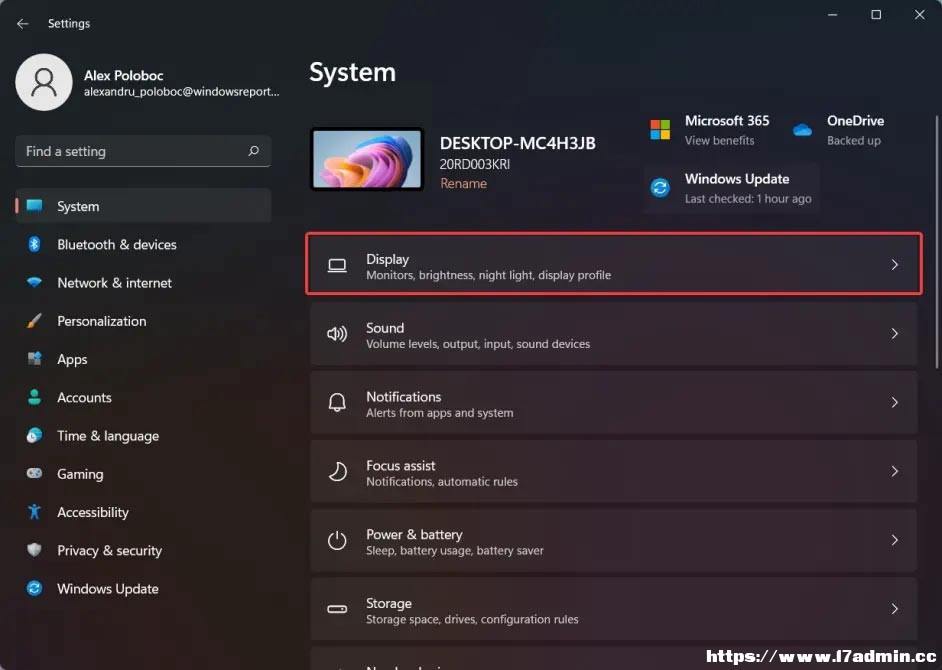Click the desktop wallpaper thumbnail

click(367, 159)
